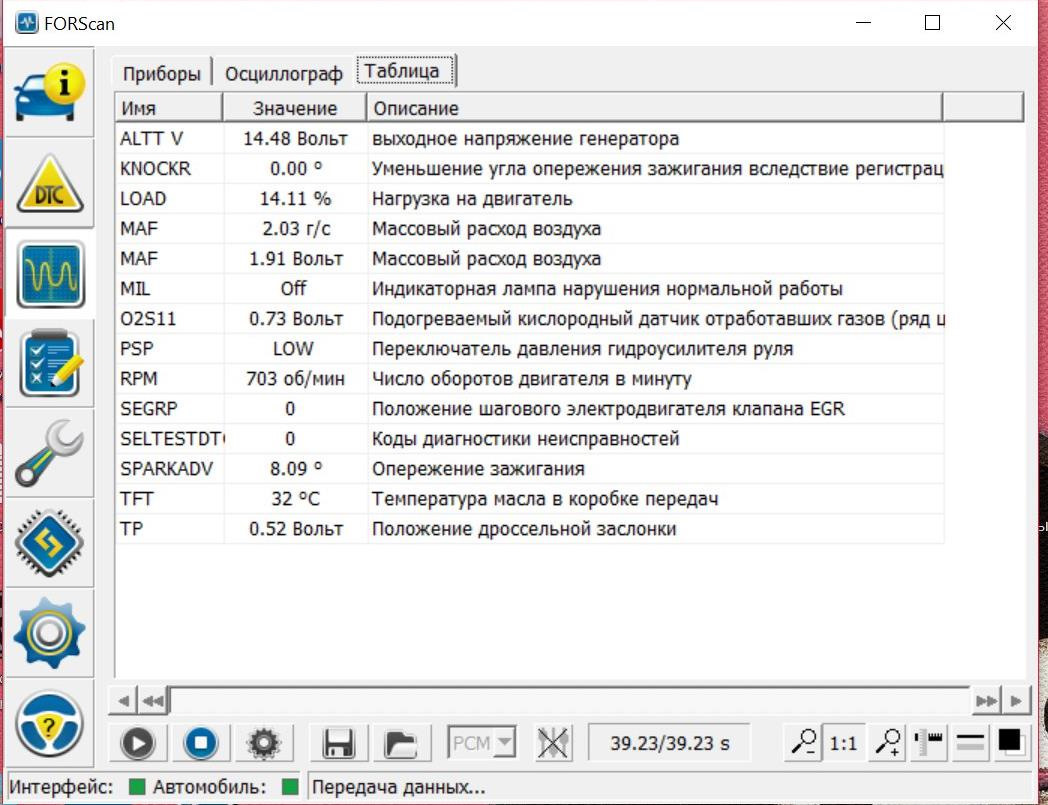The width and height of the screenshot is (1048, 805).
Task: Click the FORScan title bar app icon
Action: (27, 23)
